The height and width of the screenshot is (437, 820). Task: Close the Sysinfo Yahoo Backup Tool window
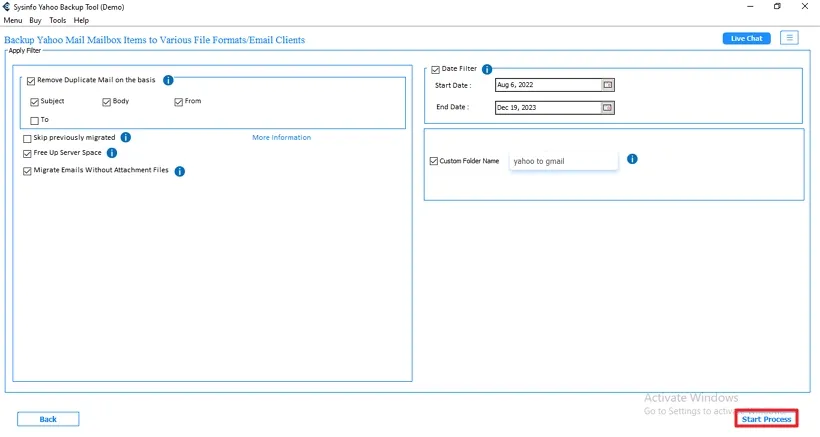tap(805, 7)
